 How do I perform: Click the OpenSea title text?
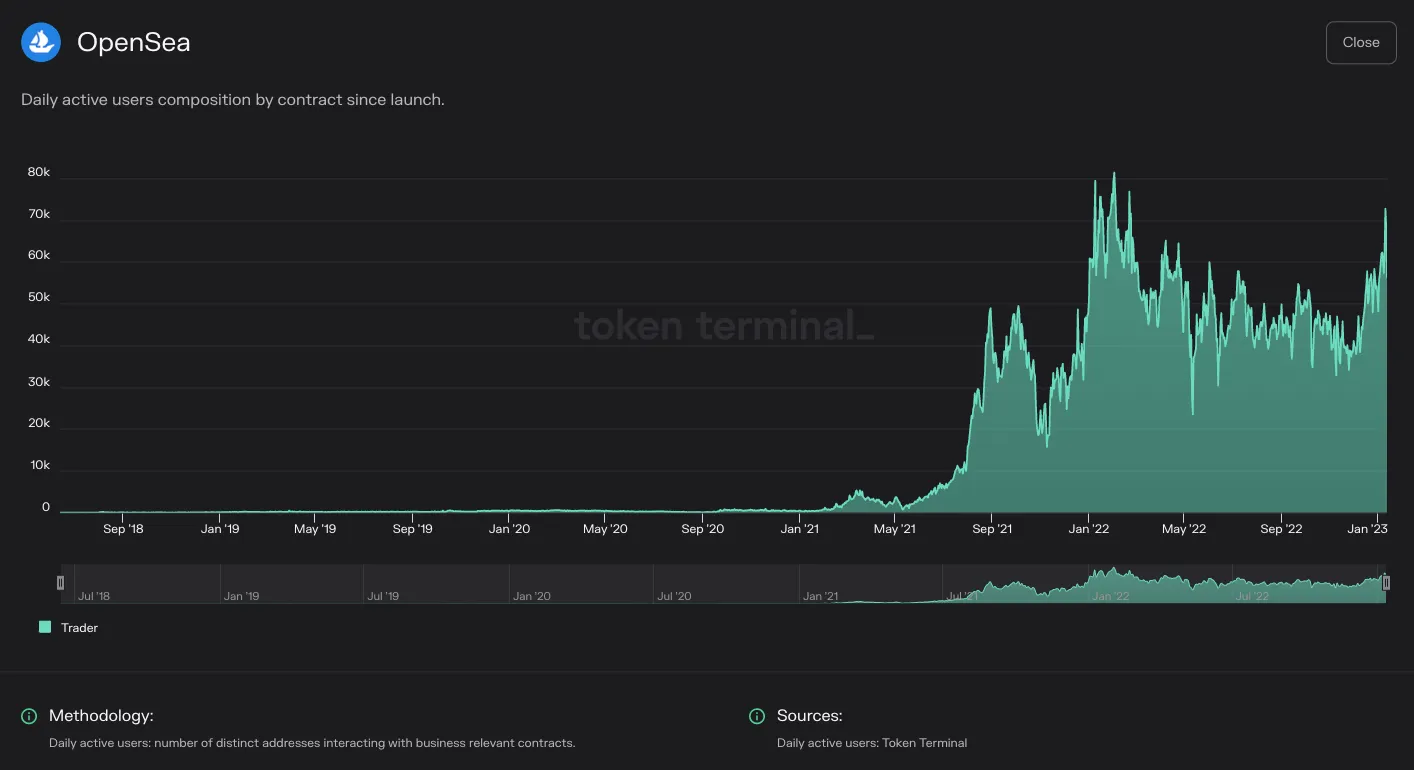click(134, 42)
